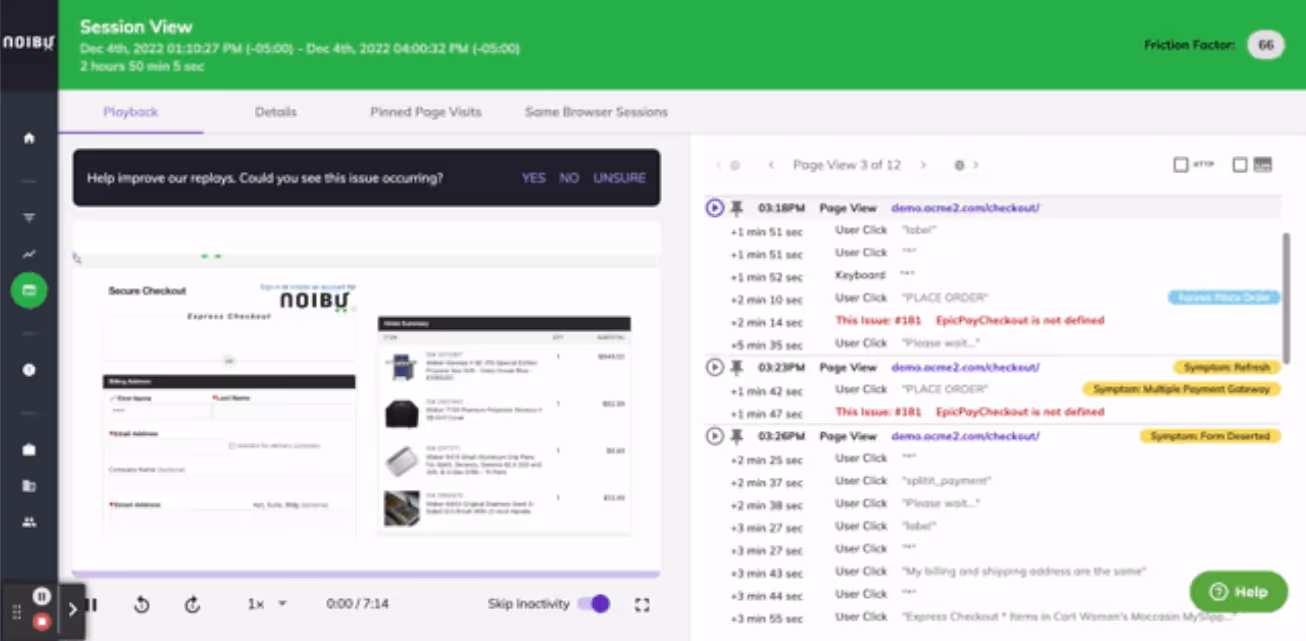Advance to the next page view with the right chevron
The width and height of the screenshot is (1306, 641).
coord(925,165)
